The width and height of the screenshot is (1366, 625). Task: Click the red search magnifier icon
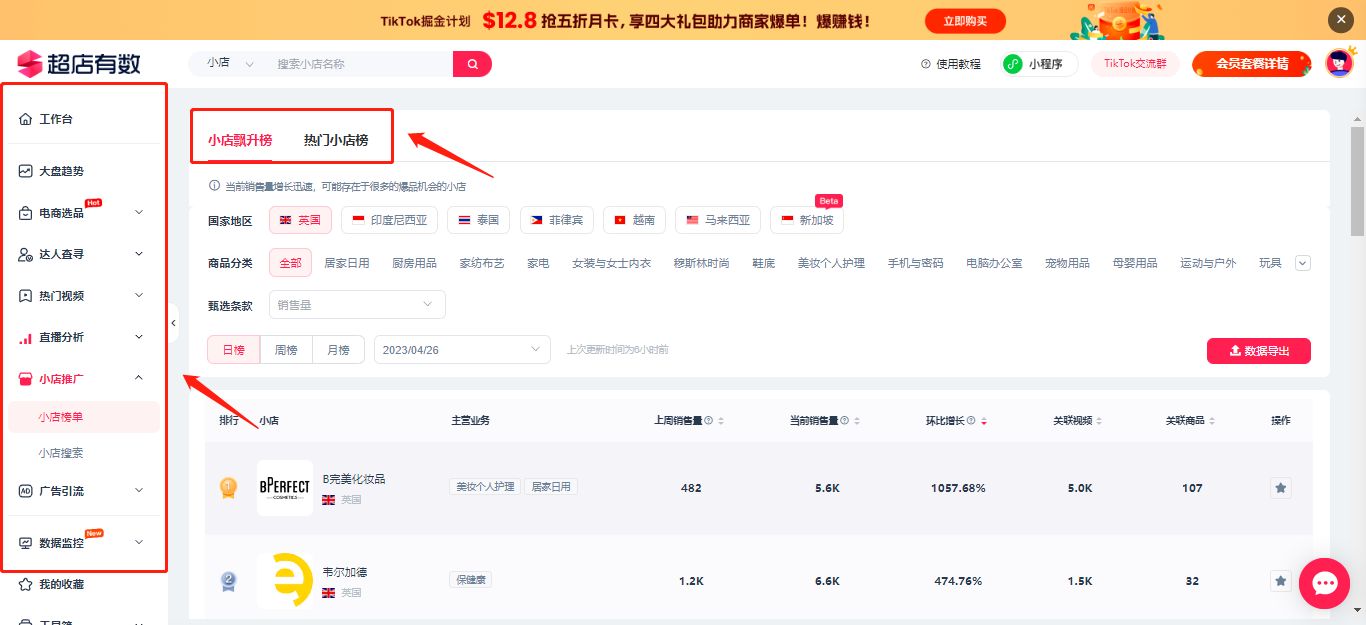471,63
